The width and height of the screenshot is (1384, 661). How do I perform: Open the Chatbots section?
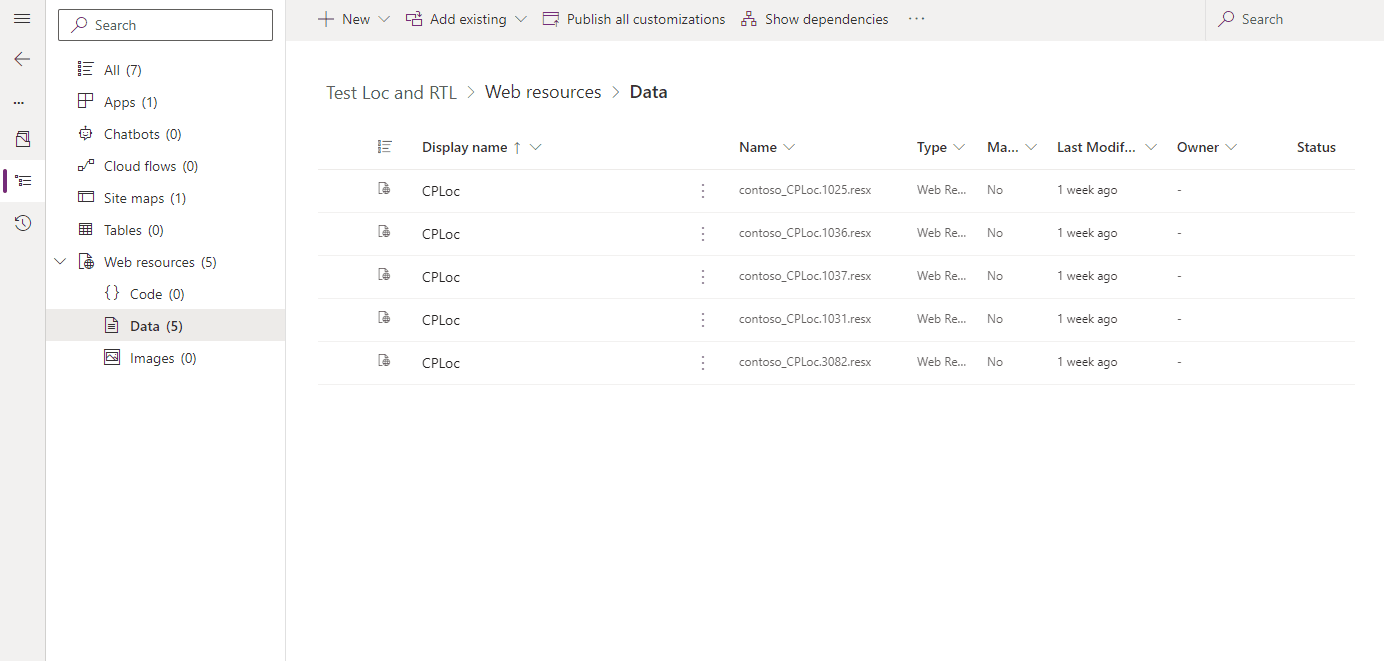[129, 133]
